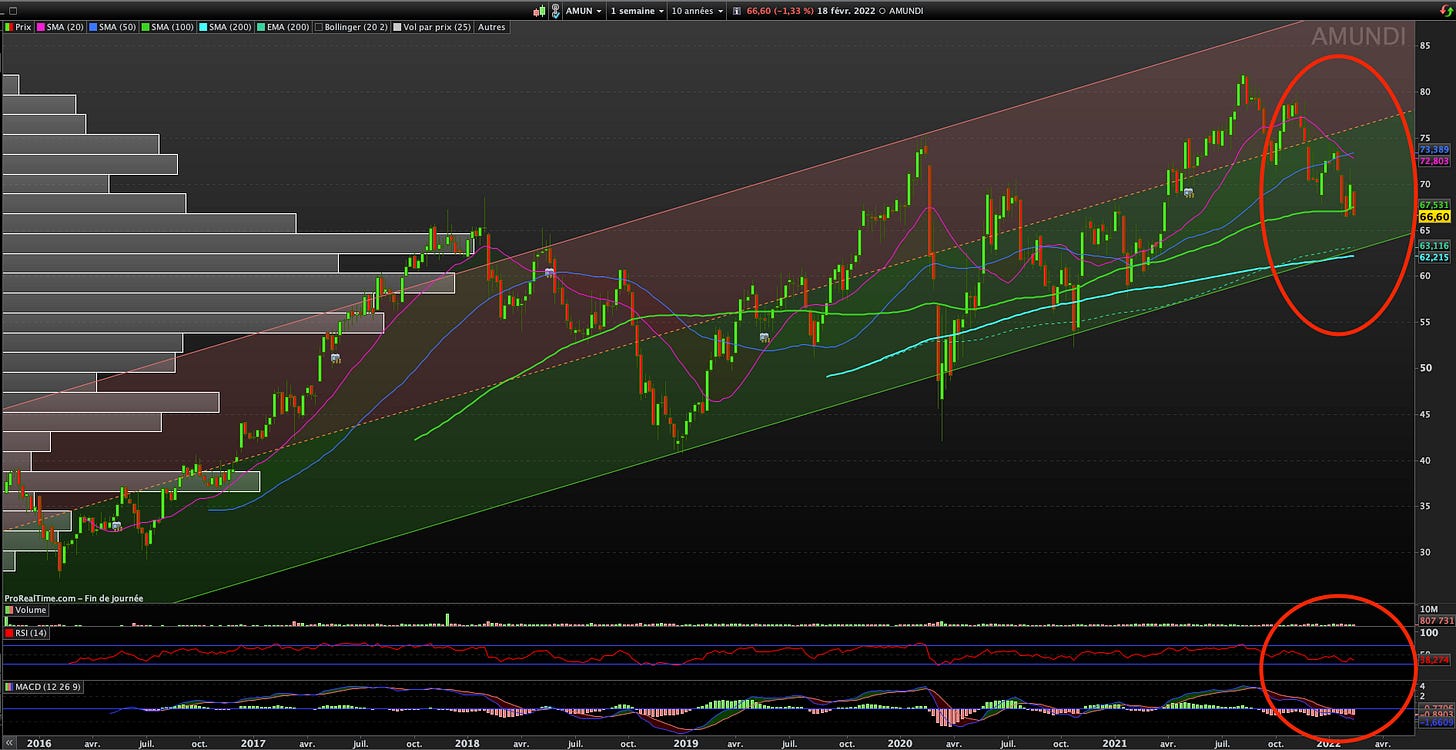1456x750 pixels.
Task: Click the 18 févr. 2022 date
Action: [x=846, y=11]
